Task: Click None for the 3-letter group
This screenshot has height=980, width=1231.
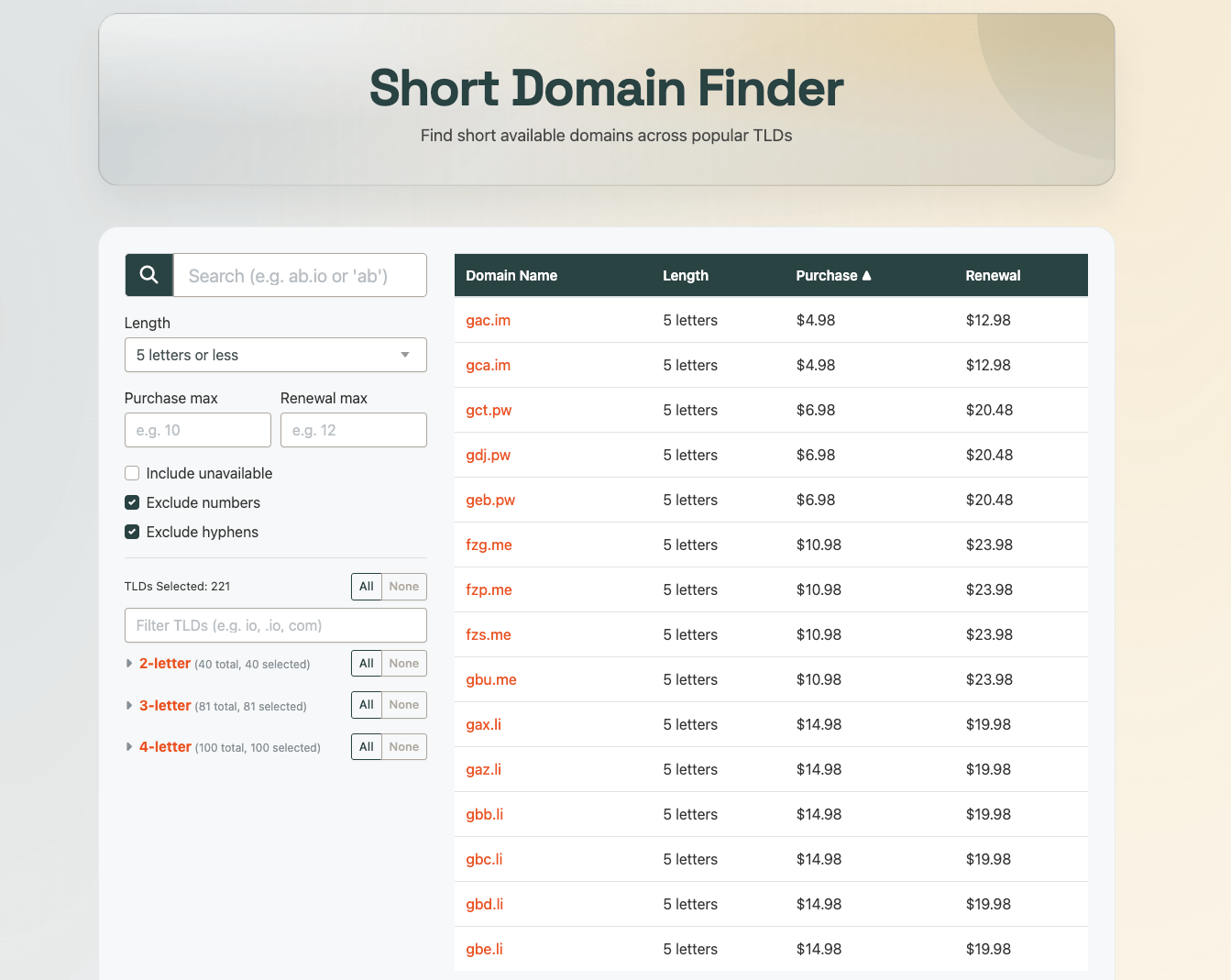Action: click(x=404, y=704)
